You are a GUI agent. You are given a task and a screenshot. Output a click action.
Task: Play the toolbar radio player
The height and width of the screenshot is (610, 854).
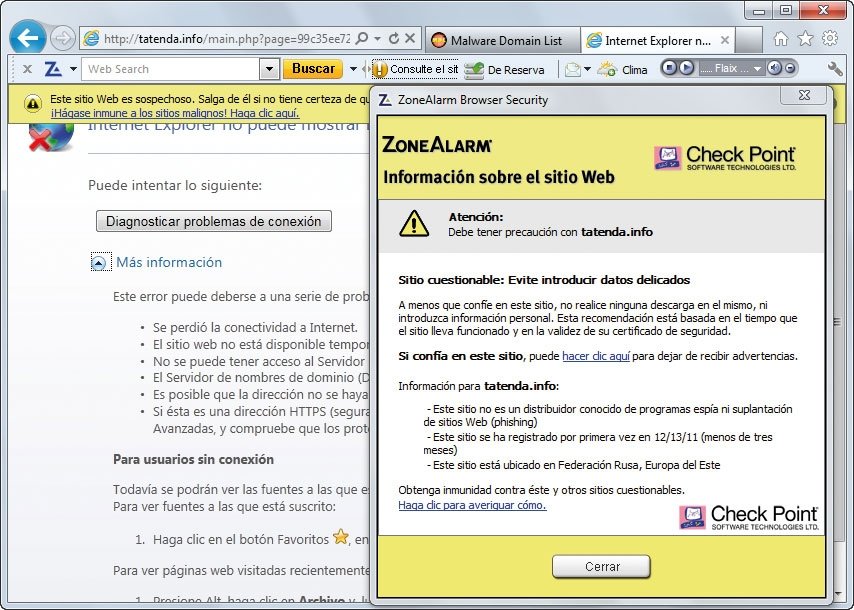tap(687, 68)
